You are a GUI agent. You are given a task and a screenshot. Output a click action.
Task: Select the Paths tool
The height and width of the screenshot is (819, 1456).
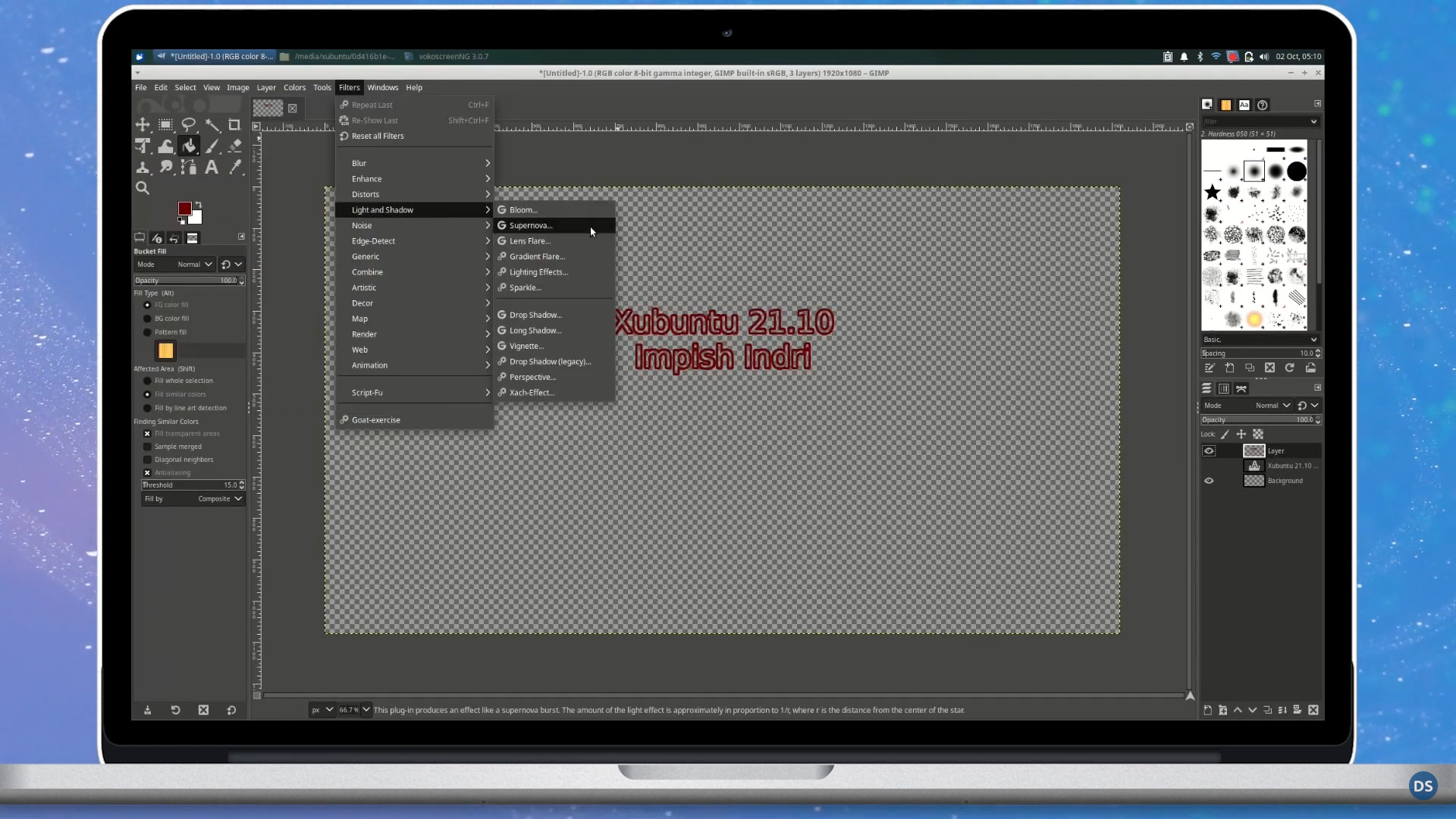point(189,167)
